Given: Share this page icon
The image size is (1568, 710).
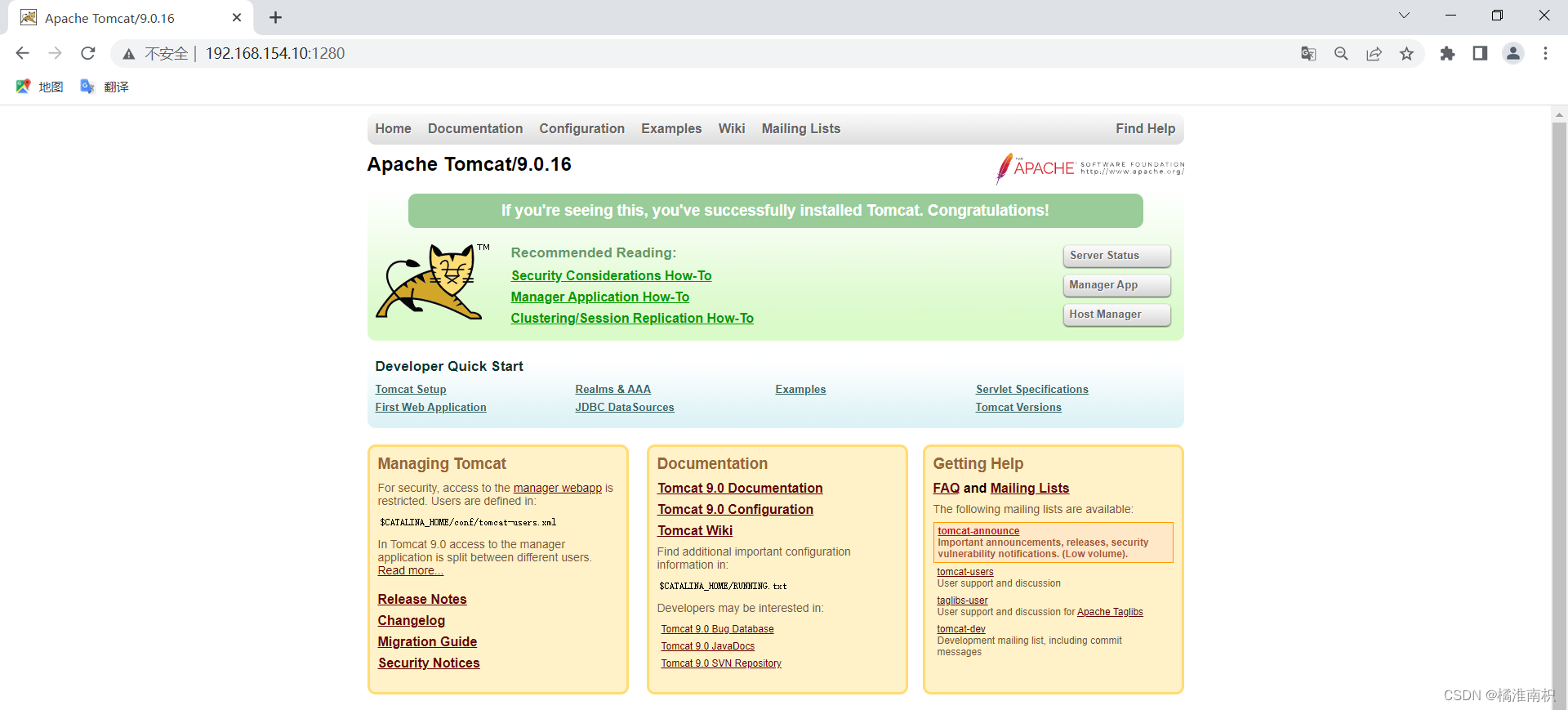Looking at the screenshot, I should (x=1374, y=53).
